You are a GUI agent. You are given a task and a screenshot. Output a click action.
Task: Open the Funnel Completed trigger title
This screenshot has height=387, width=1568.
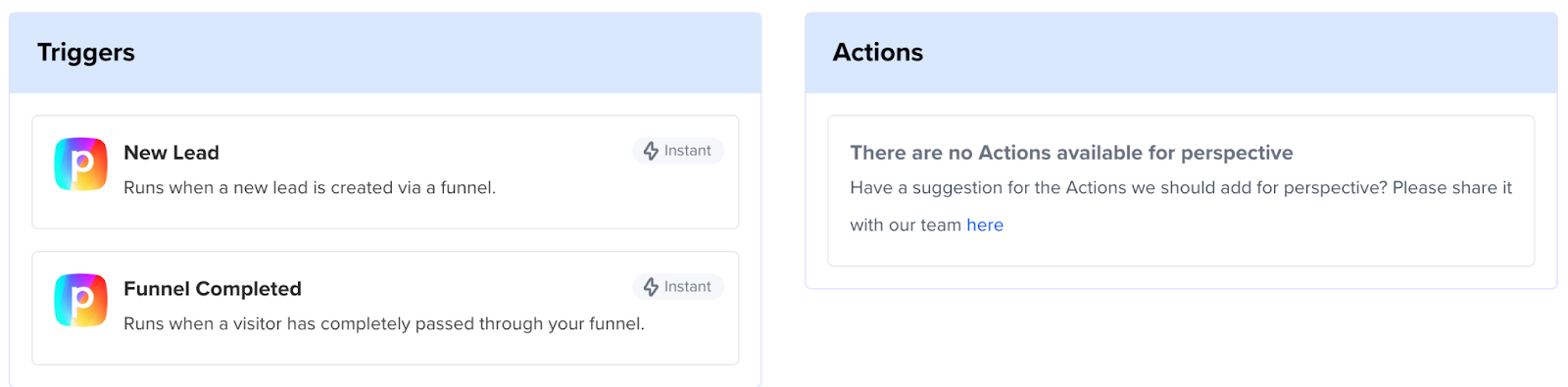213,289
